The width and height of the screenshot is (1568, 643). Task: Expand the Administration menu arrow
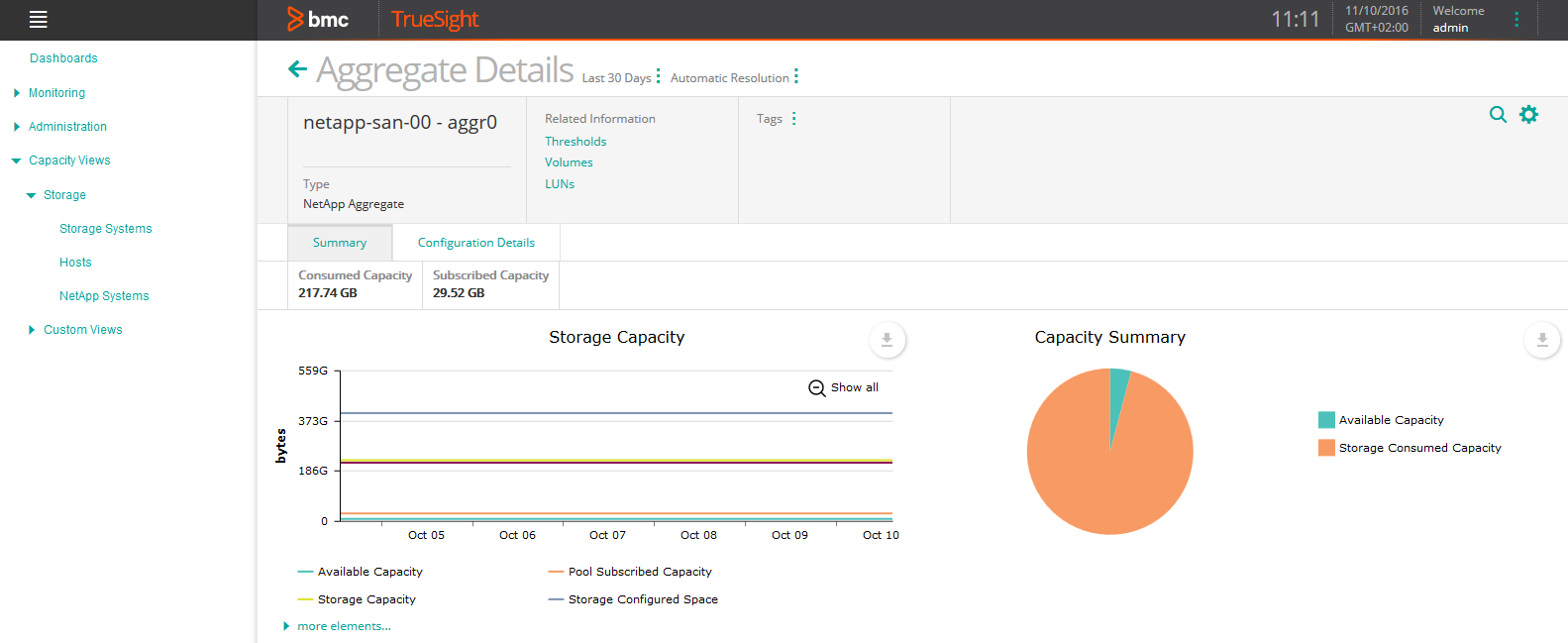(17, 127)
